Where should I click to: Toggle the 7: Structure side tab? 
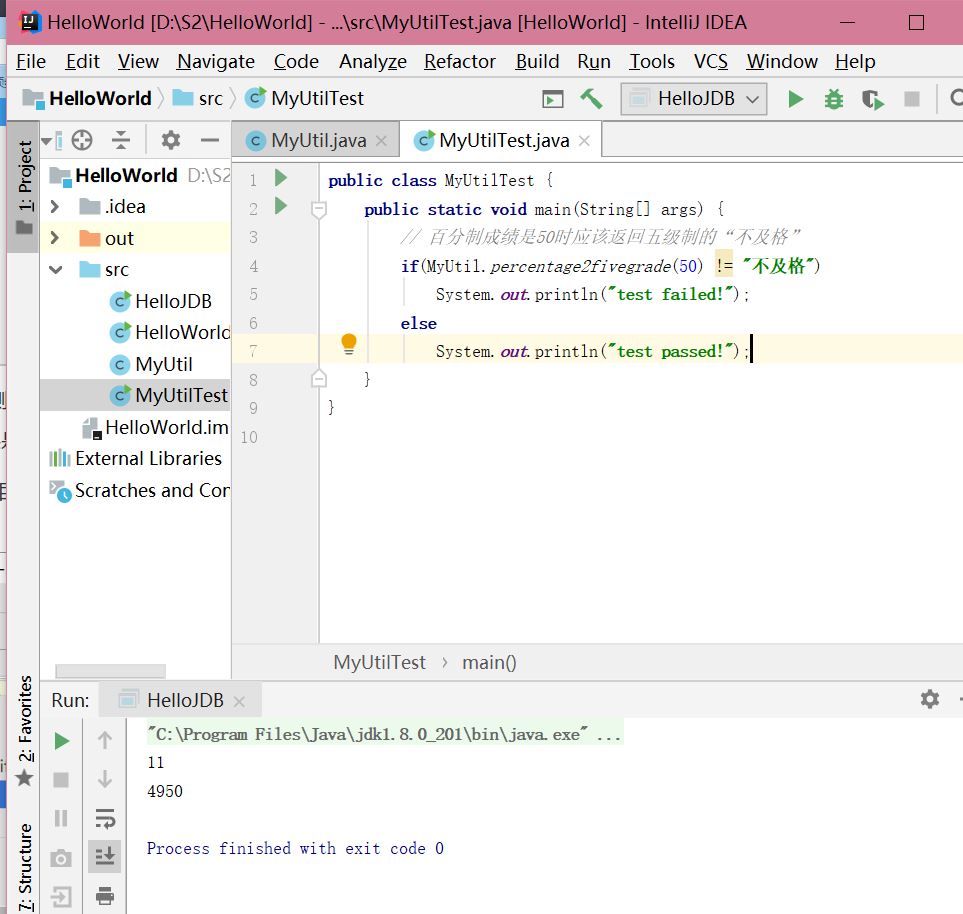click(24, 867)
